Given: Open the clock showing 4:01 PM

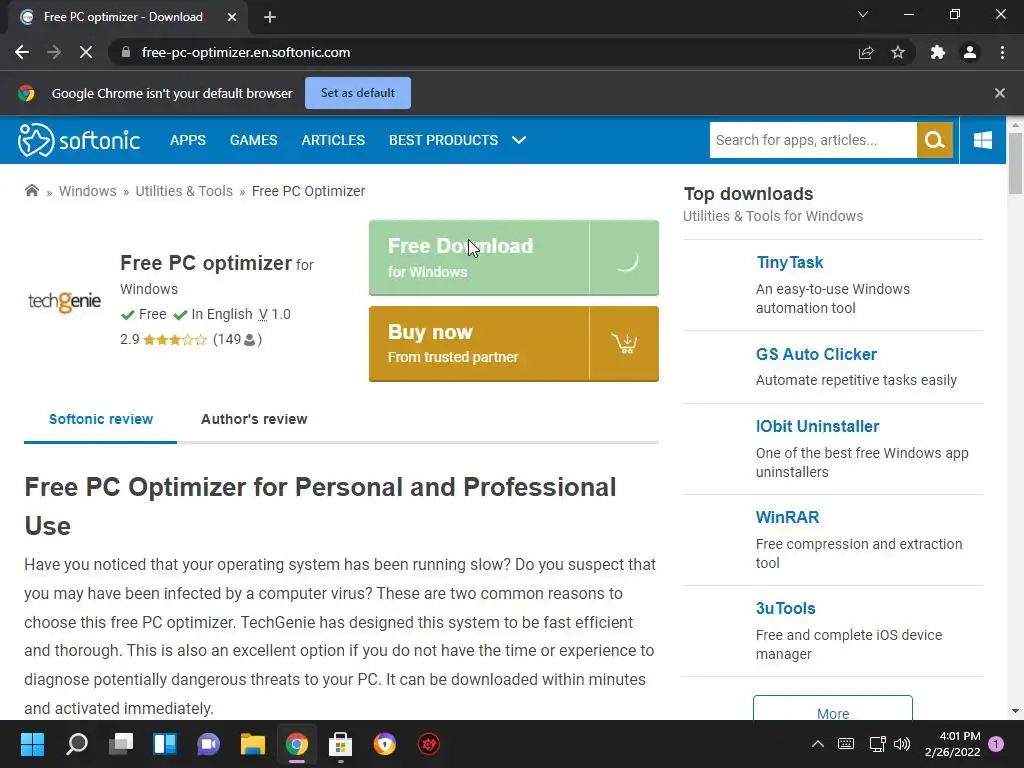Looking at the screenshot, I should point(952,744).
